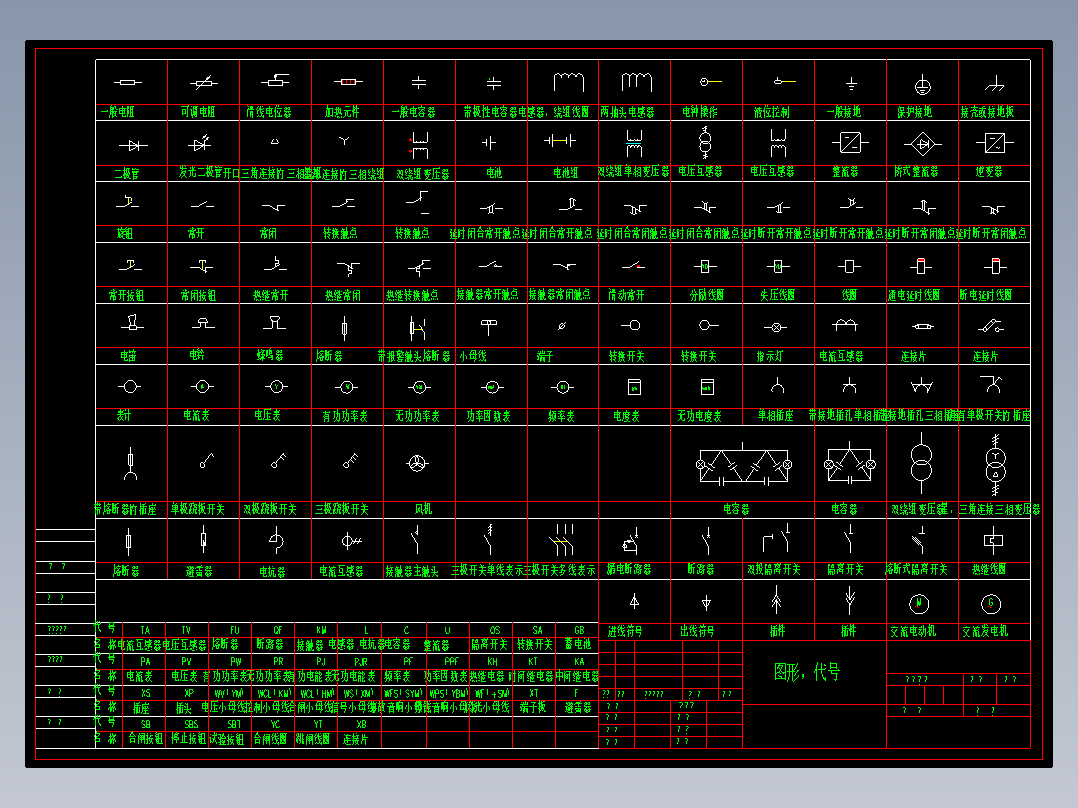Viewport: 1078px width, 808px height.
Task: Select the 功率因数表 label
Action: click(488, 416)
